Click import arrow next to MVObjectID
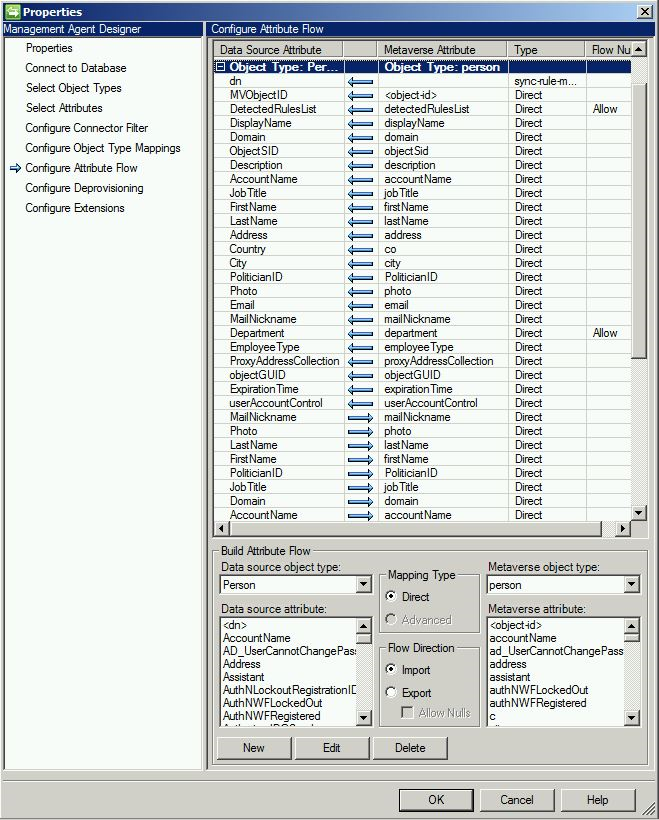Screen dimensions: 659x820 [x=360, y=96]
